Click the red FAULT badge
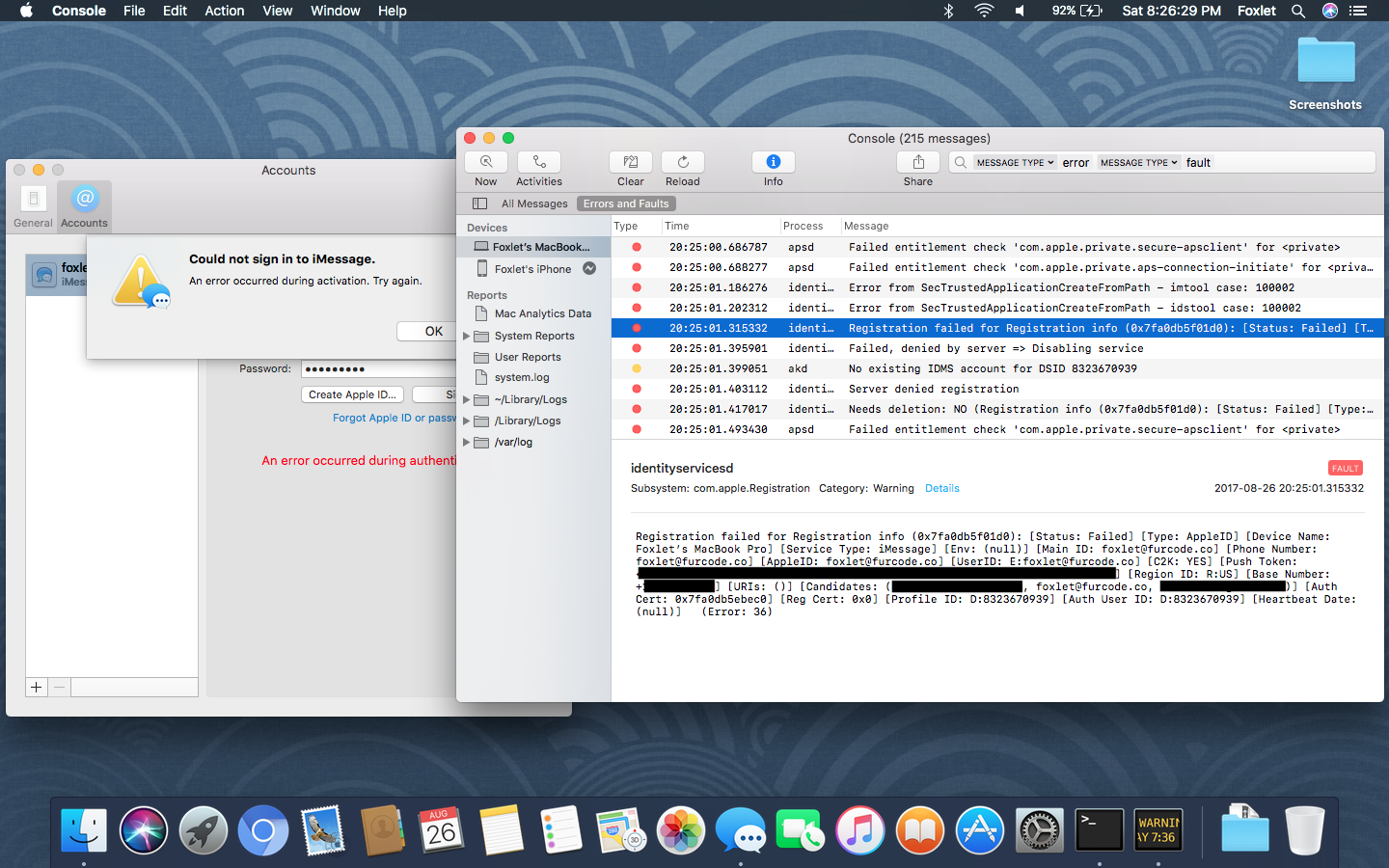1389x868 pixels. point(1345,468)
